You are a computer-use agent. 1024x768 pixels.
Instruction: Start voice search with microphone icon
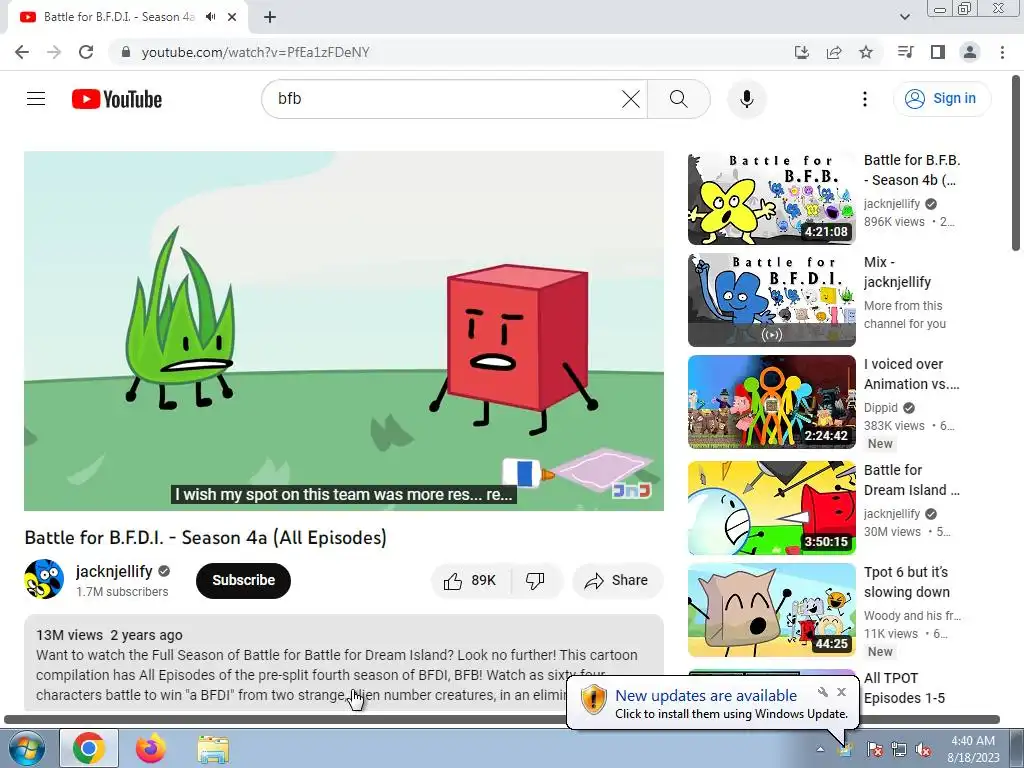746,99
